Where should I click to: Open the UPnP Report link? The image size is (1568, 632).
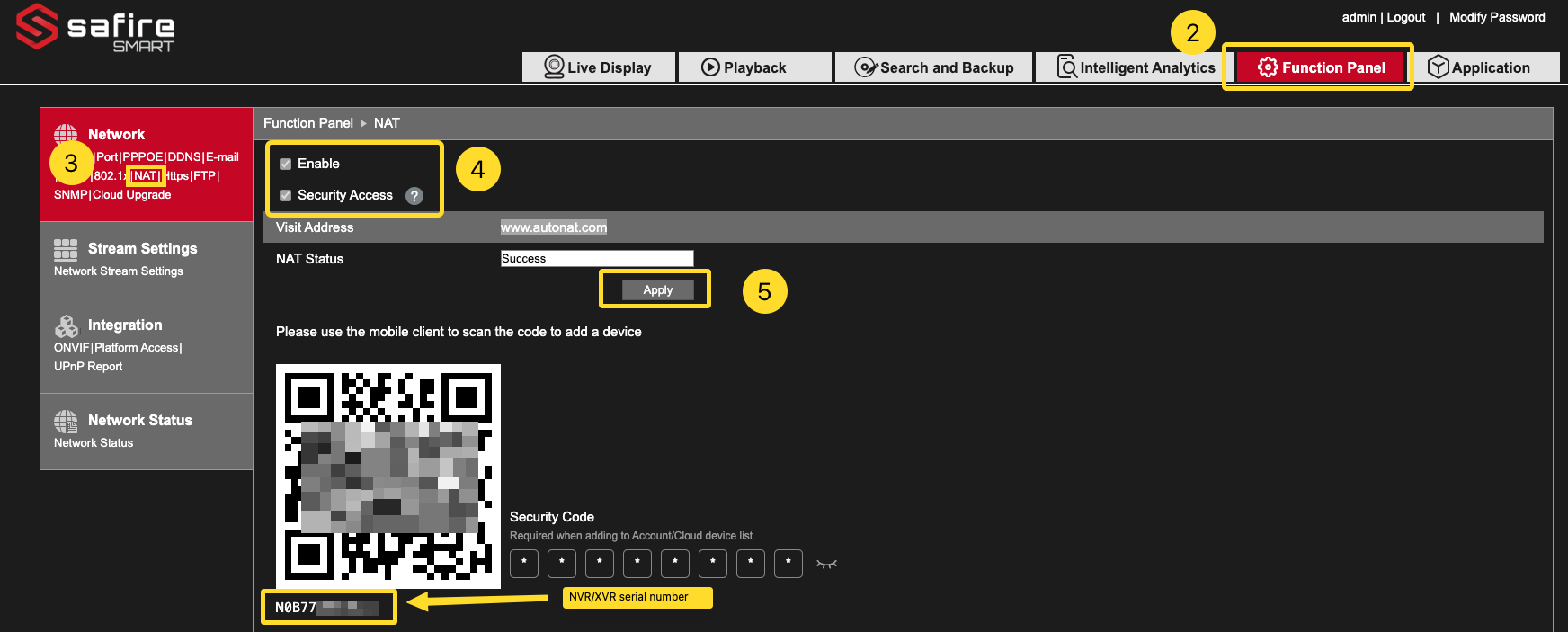[x=88, y=367]
